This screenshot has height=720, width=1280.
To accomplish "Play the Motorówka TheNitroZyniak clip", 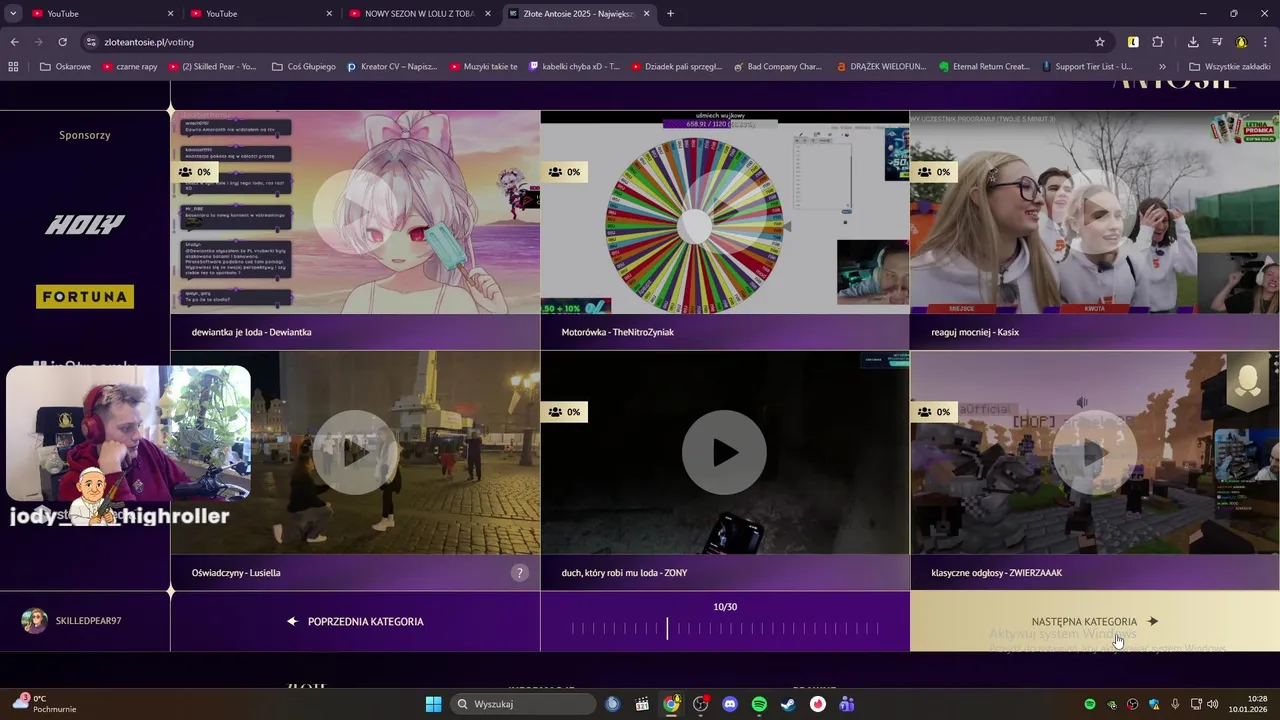I will point(725,212).
